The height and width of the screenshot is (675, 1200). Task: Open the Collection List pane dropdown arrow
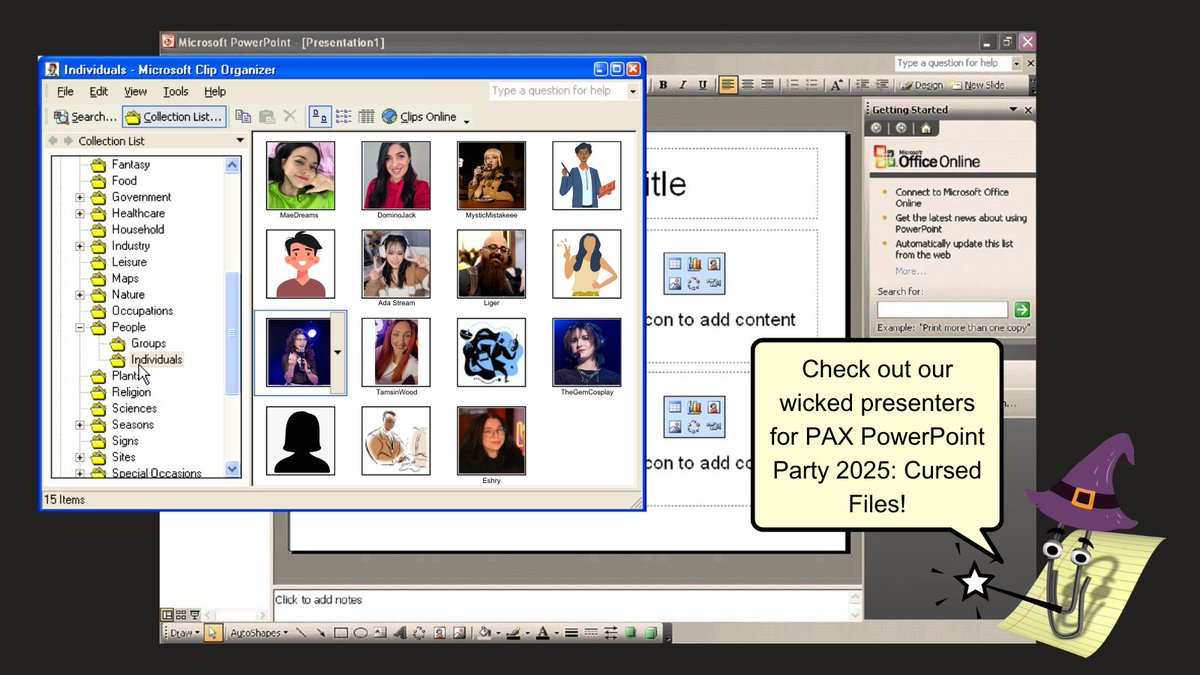coord(239,141)
